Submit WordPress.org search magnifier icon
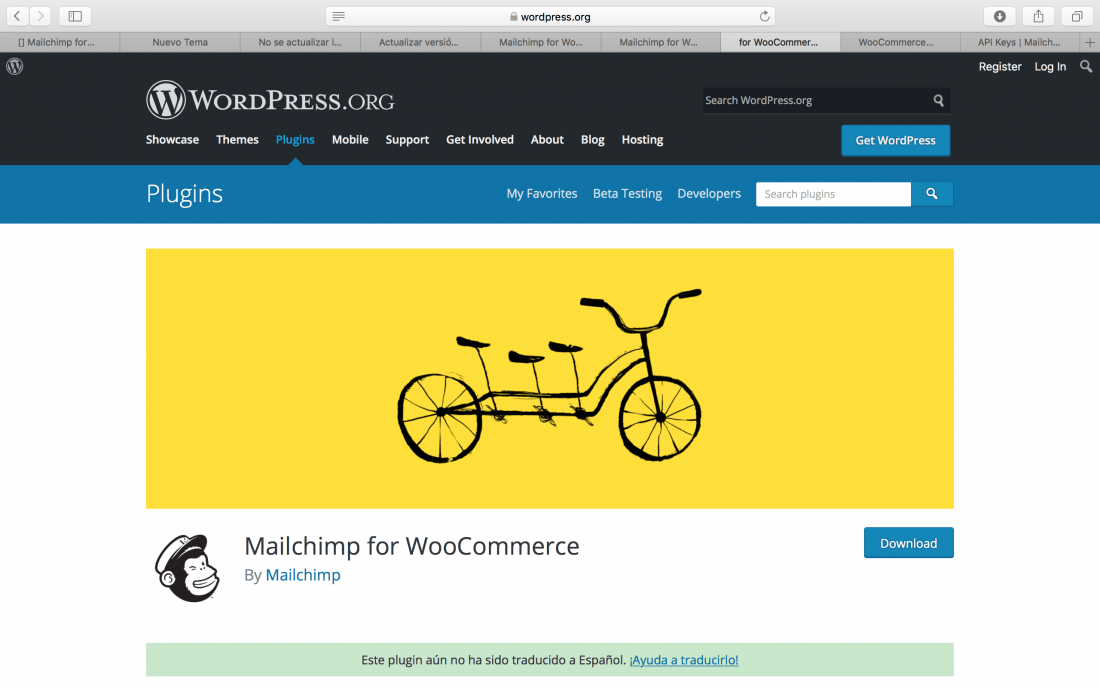1100x688 pixels. (939, 100)
